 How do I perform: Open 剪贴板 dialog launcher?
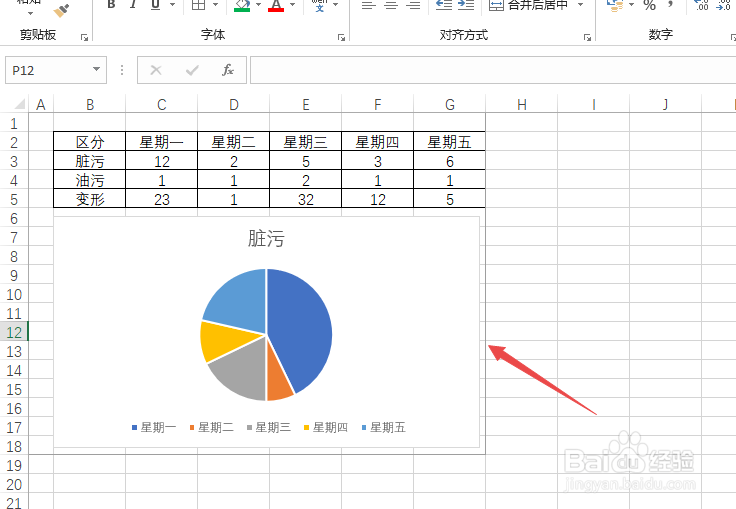84,38
